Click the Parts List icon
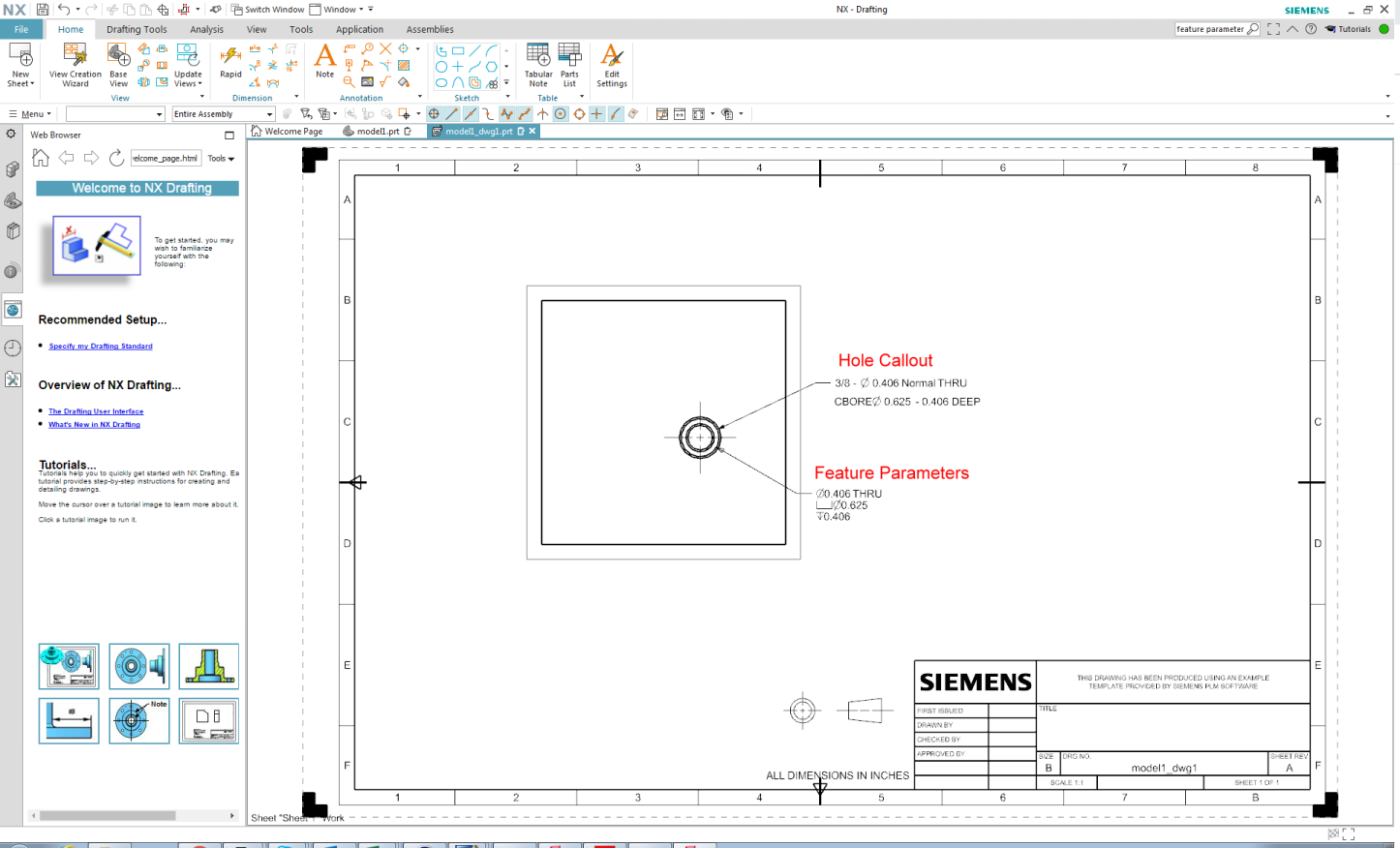This screenshot has width=1400, height=848. [569, 65]
